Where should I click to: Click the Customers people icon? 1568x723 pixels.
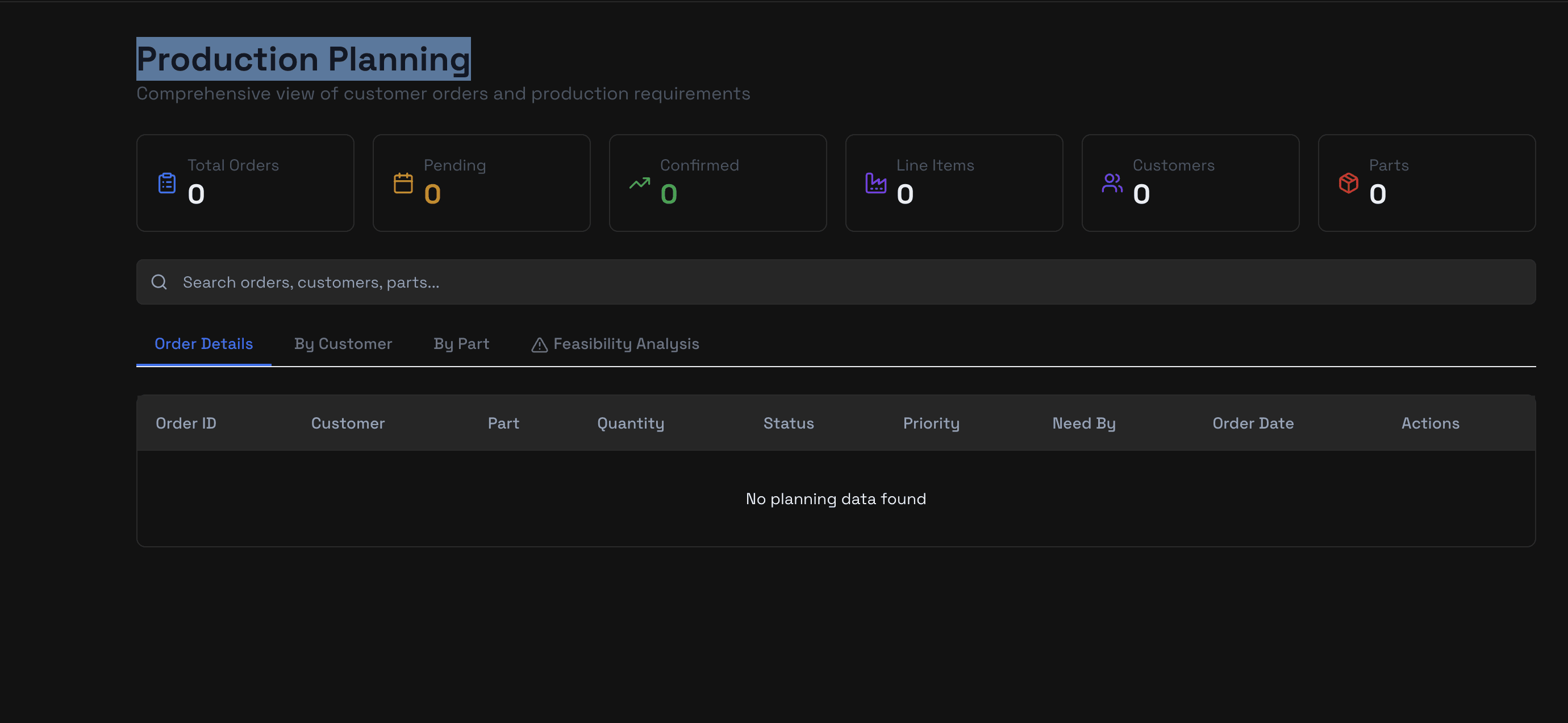(x=1111, y=184)
